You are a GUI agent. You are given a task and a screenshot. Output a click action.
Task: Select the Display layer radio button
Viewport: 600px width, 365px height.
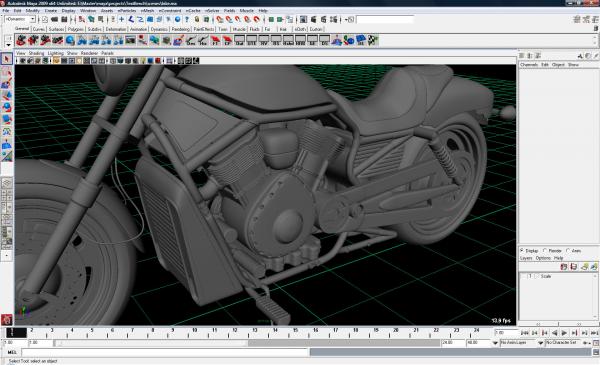click(x=522, y=251)
